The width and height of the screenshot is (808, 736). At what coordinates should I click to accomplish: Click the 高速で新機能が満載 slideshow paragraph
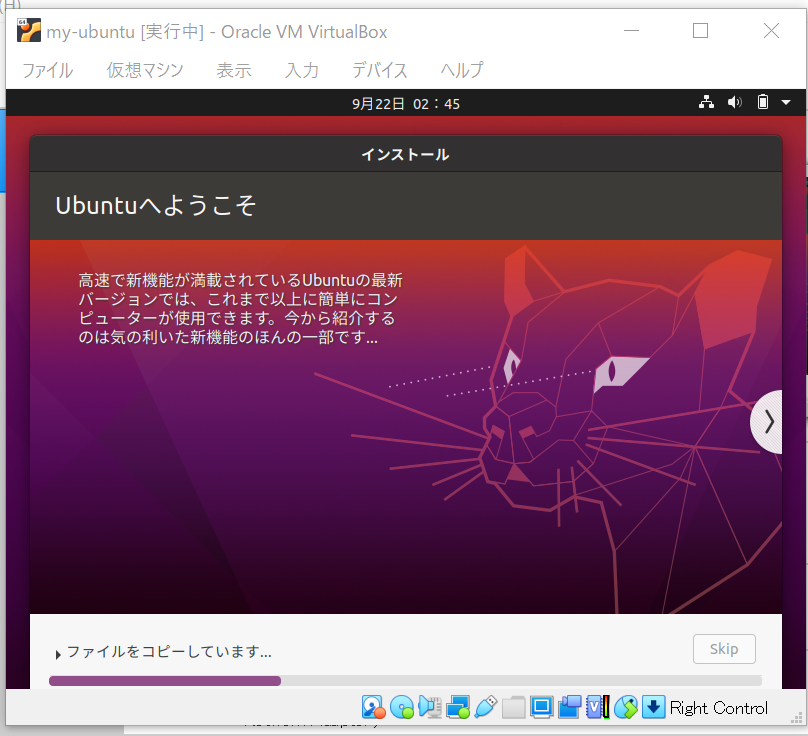coord(241,308)
